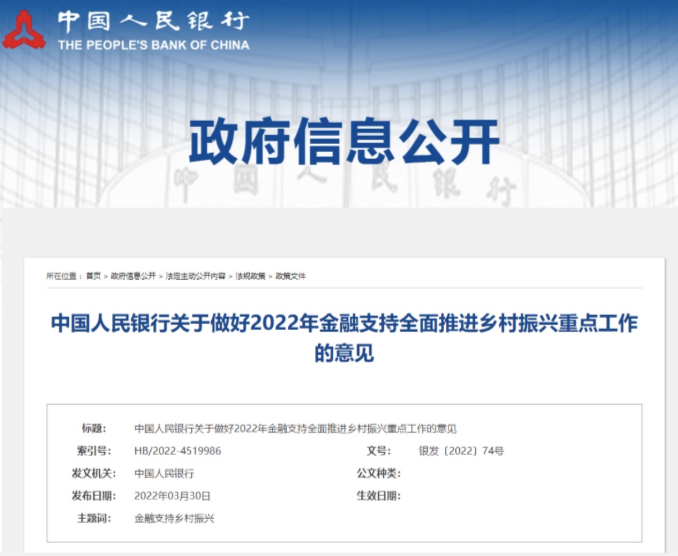Click THE PEOPLE'S BANK OF CHINA text
The image size is (678, 556).
coord(154,45)
